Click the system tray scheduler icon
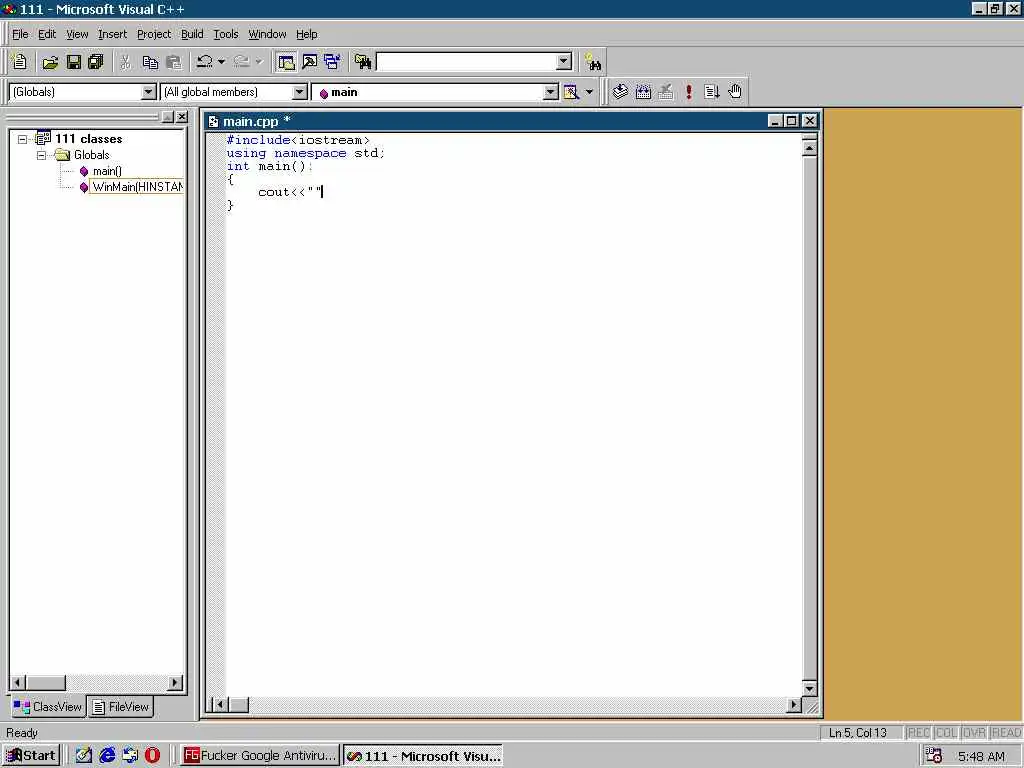This screenshot has height=768, width=1024. [933, 756]
